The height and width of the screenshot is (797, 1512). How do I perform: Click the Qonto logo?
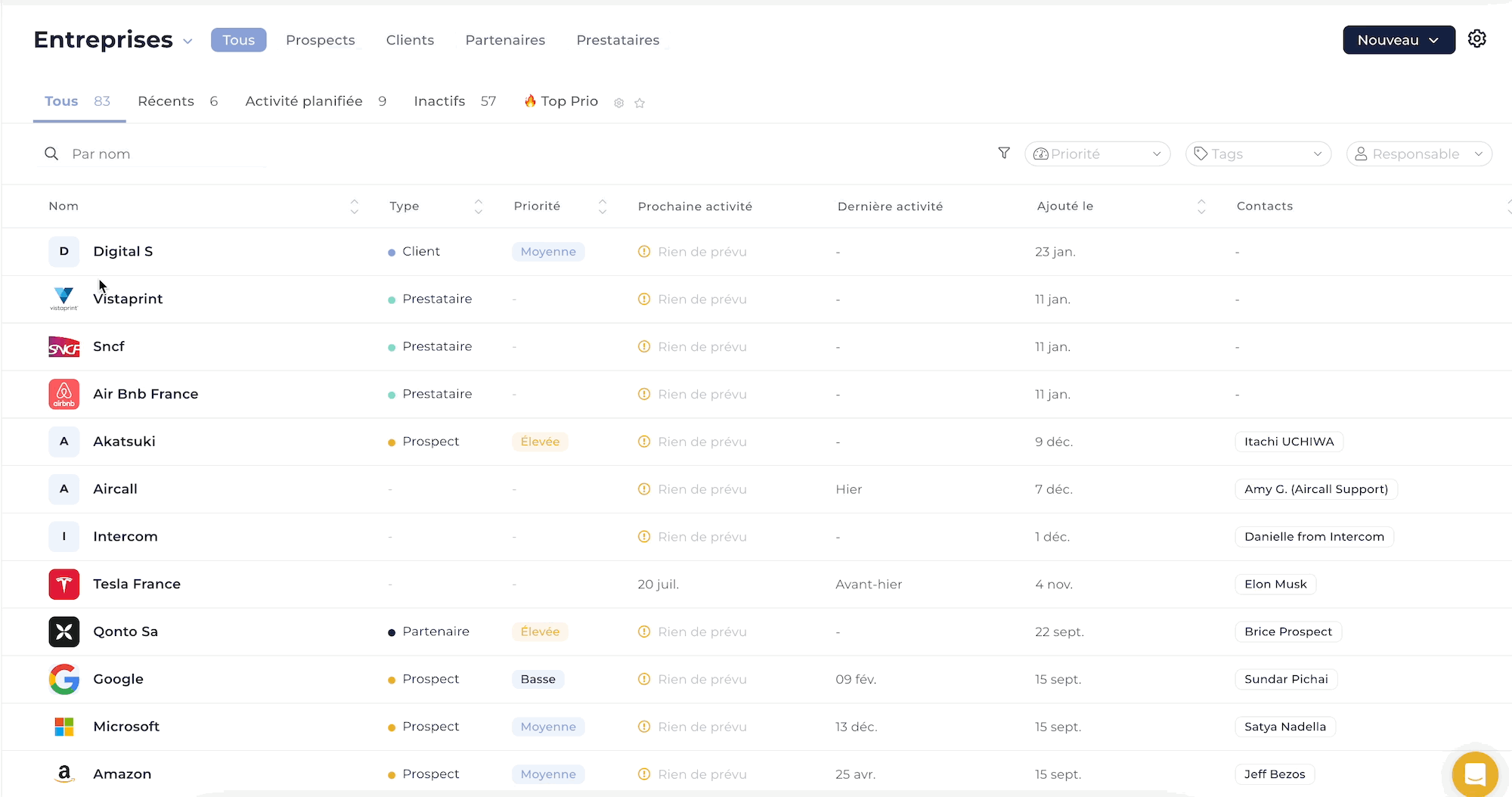point(64,631)
